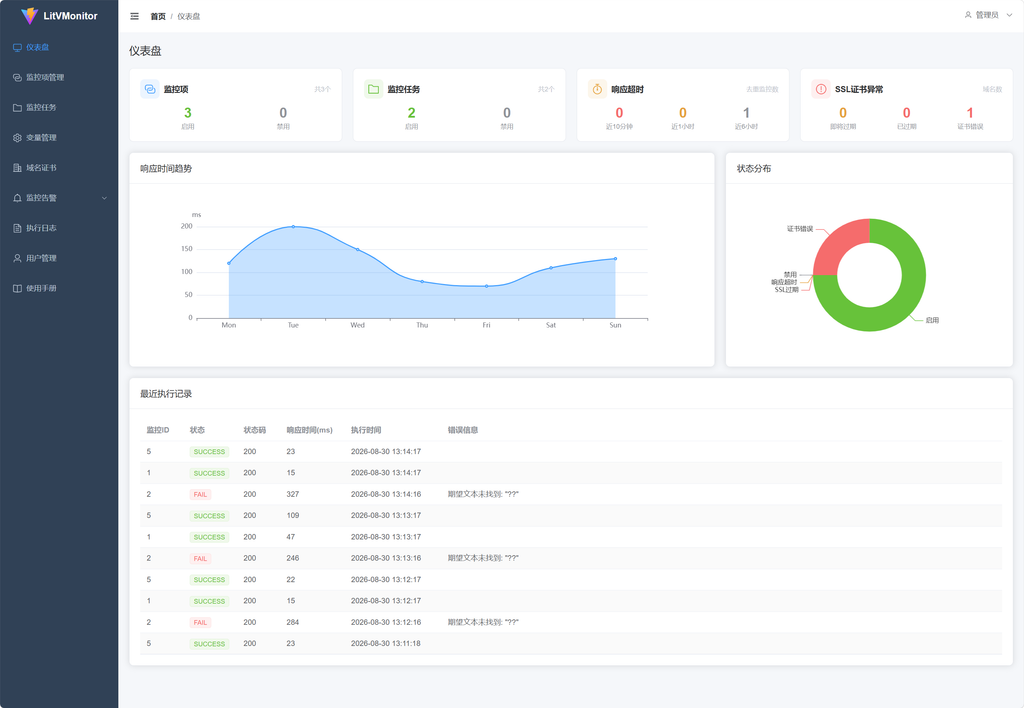Click the 首页 breadcrumb link

coord(158,16)
